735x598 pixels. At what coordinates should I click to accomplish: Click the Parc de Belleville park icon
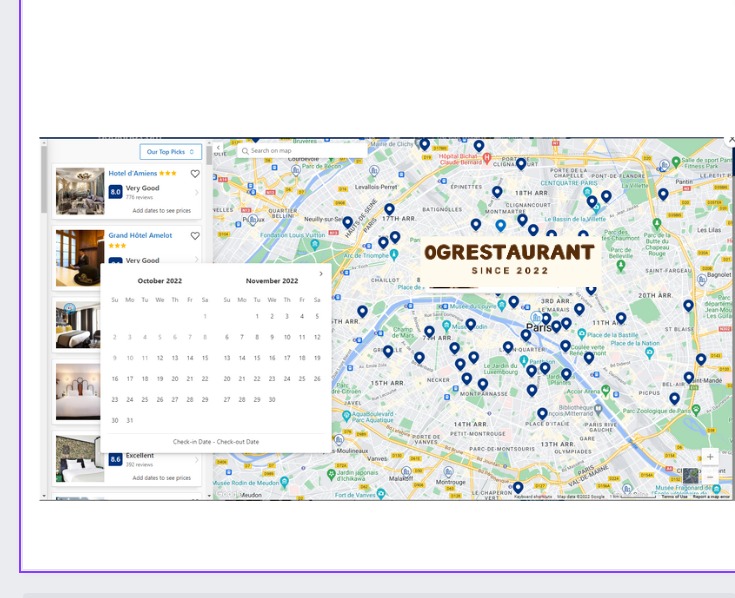621,265
